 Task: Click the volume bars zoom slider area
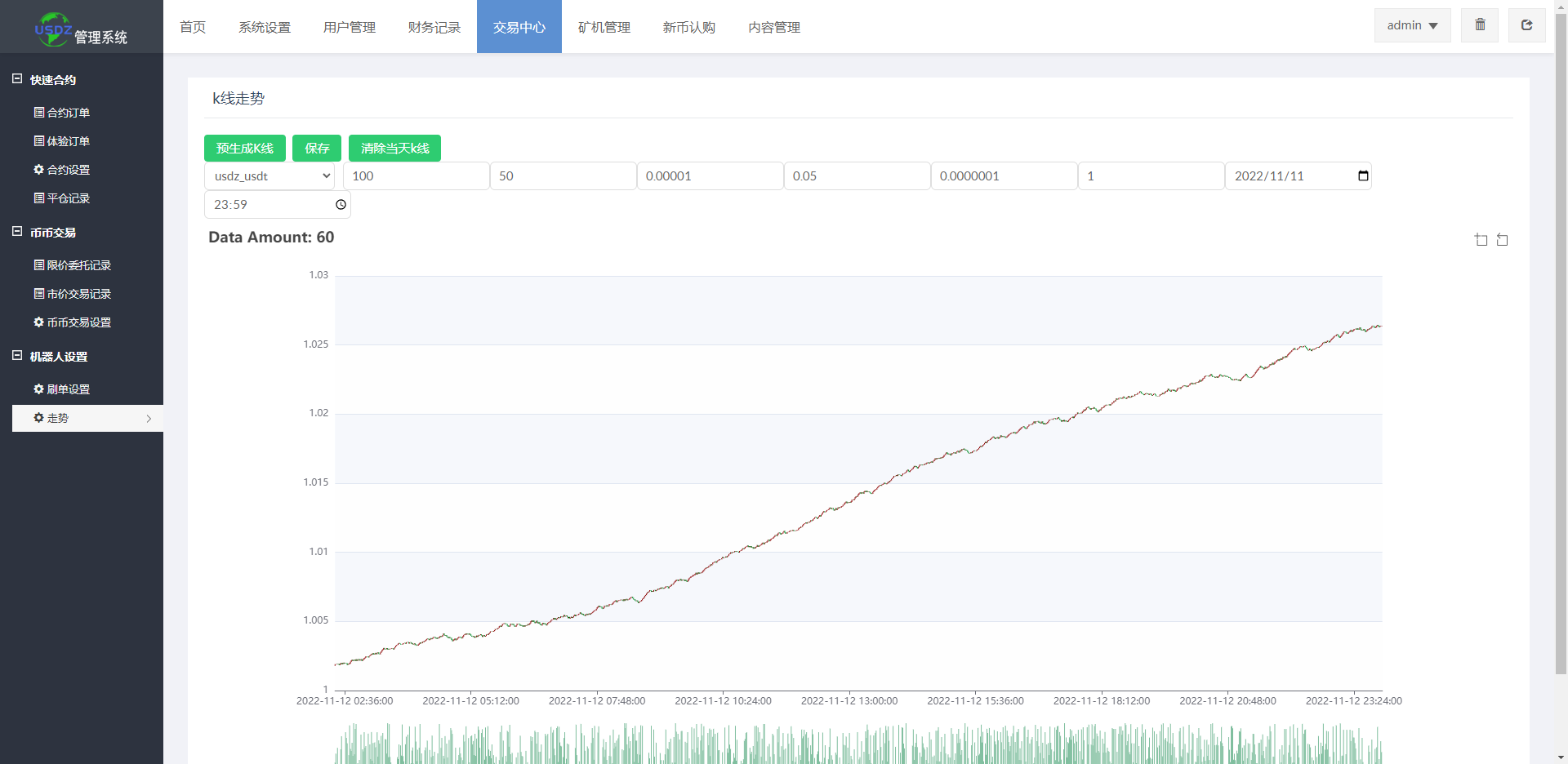click(857, 744)
